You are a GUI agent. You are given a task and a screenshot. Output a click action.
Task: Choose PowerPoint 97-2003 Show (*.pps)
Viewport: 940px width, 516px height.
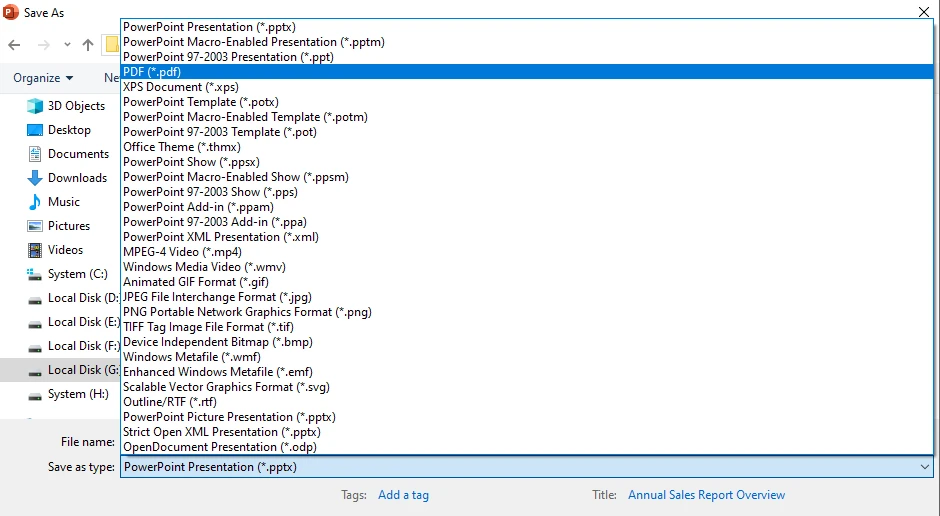tap(527, 192)
